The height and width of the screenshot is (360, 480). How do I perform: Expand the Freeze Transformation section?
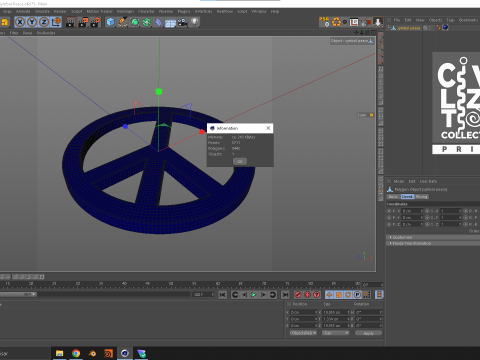433,244
